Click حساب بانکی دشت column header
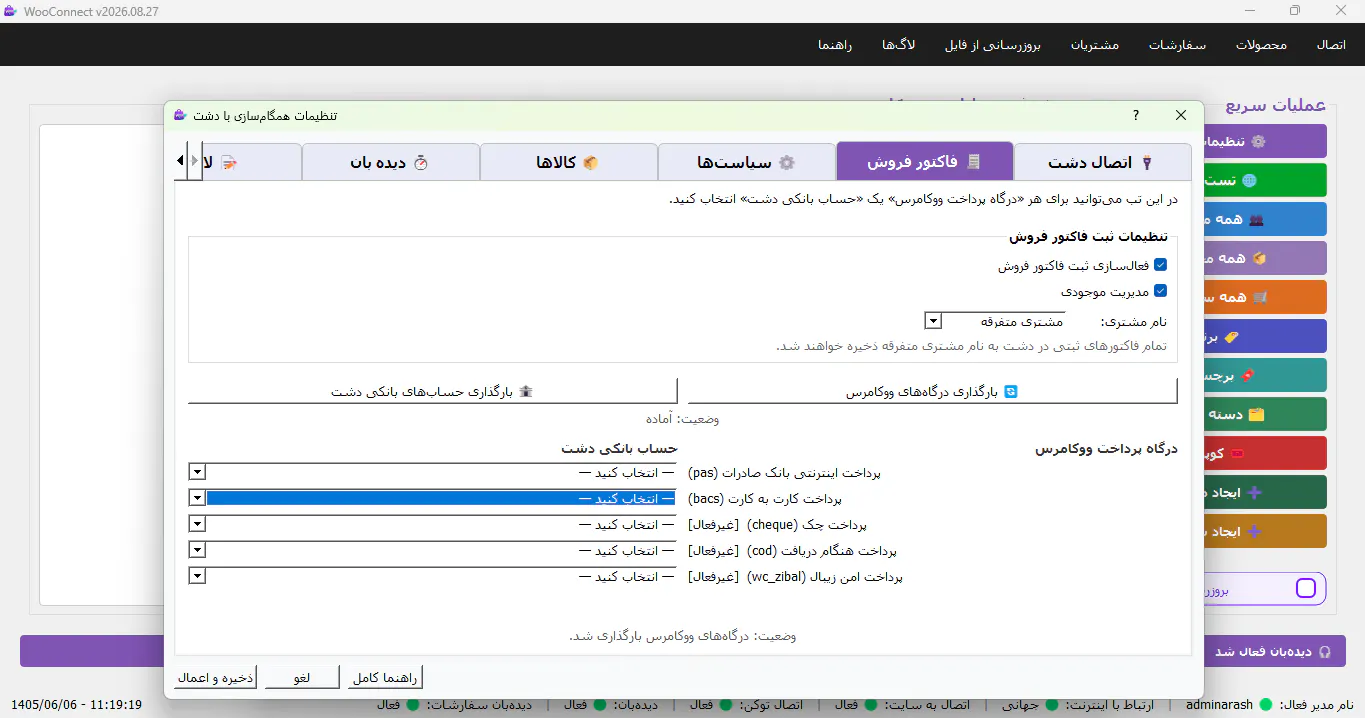The image size is (1365, 718). point(619,448)
